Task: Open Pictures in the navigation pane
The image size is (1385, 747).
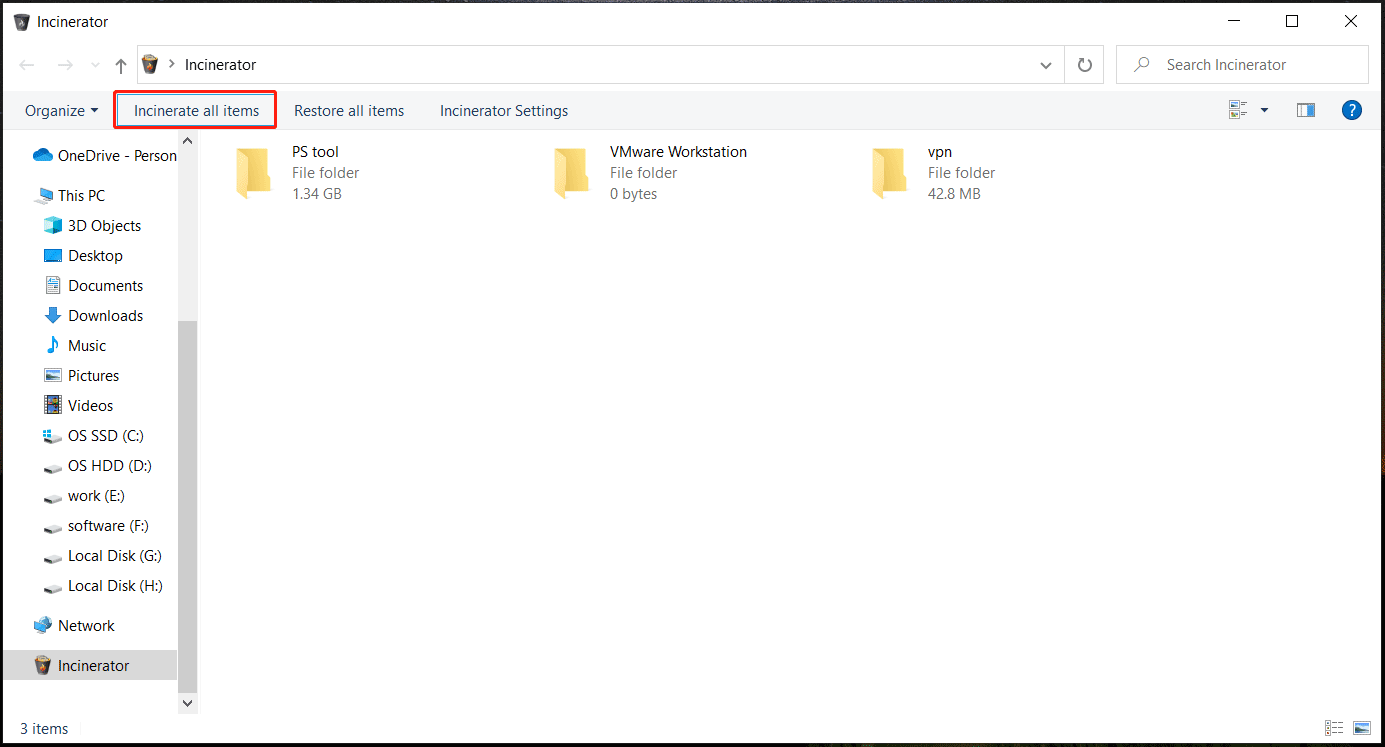Action: 82,376
